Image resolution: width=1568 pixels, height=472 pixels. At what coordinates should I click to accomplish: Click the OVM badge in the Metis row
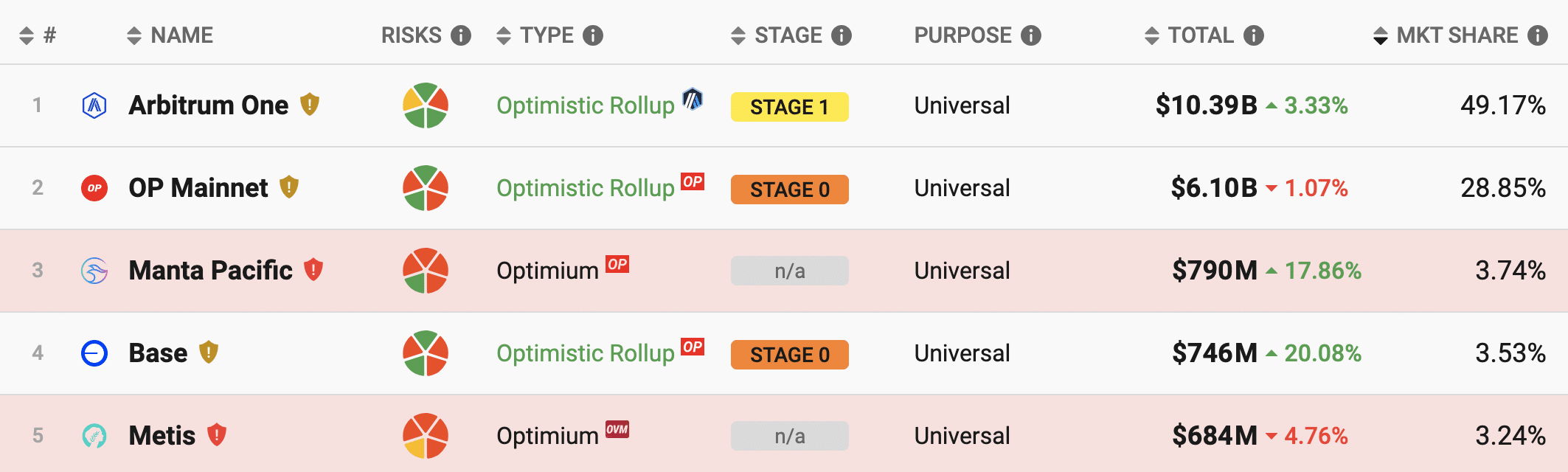tap(617, 429)
